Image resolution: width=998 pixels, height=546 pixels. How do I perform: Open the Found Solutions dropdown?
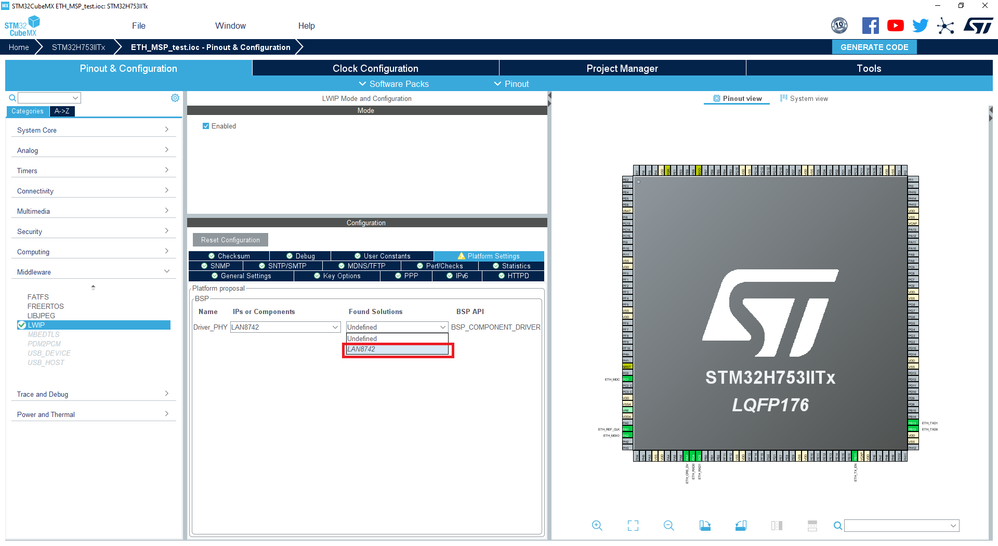tap(397, 327)
